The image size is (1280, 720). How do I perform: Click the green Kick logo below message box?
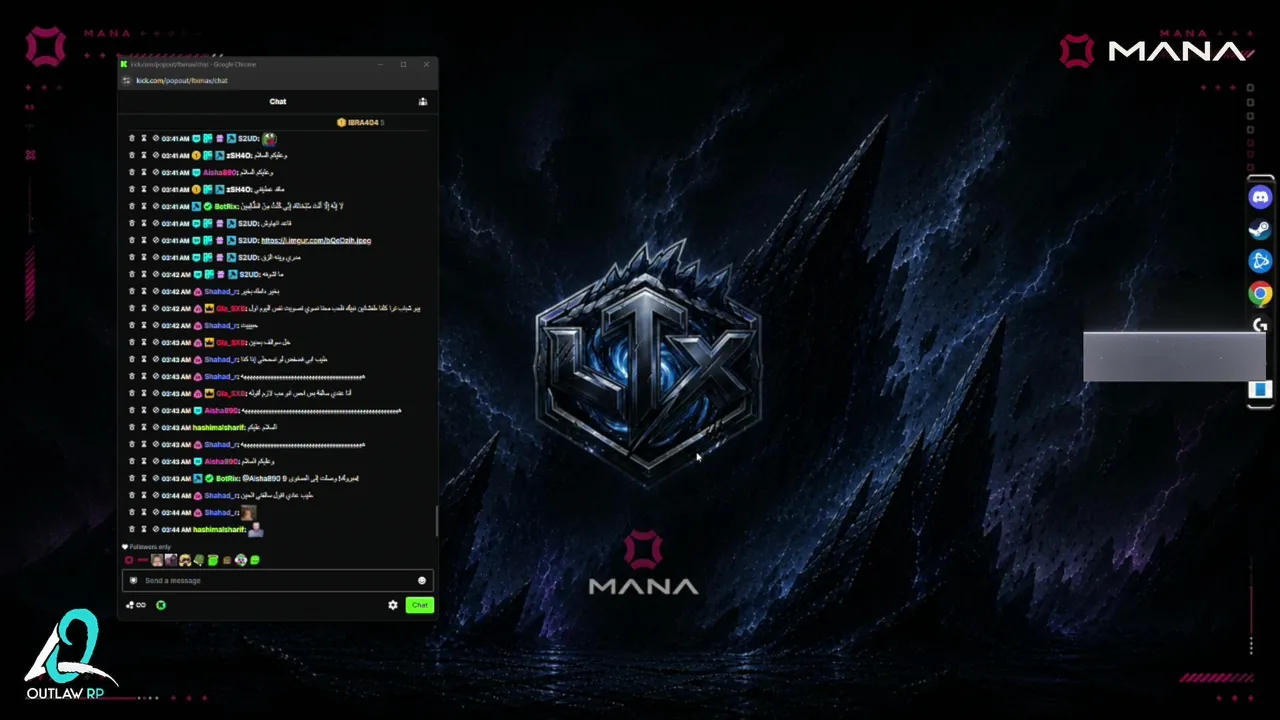(161, 605)
